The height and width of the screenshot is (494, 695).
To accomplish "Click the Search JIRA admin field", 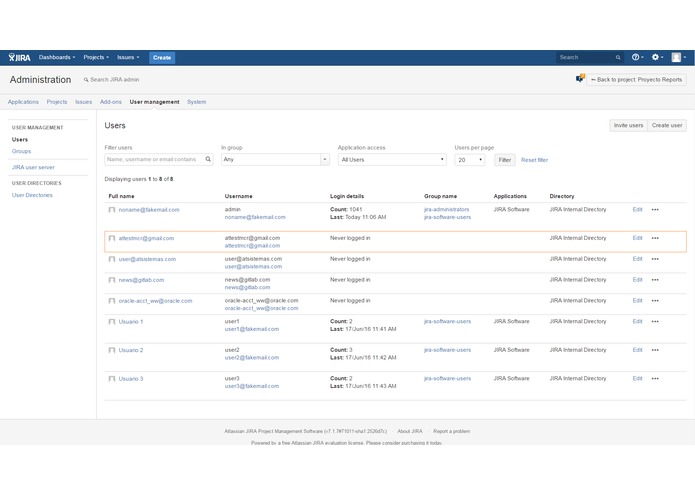I will pos(114,80).
